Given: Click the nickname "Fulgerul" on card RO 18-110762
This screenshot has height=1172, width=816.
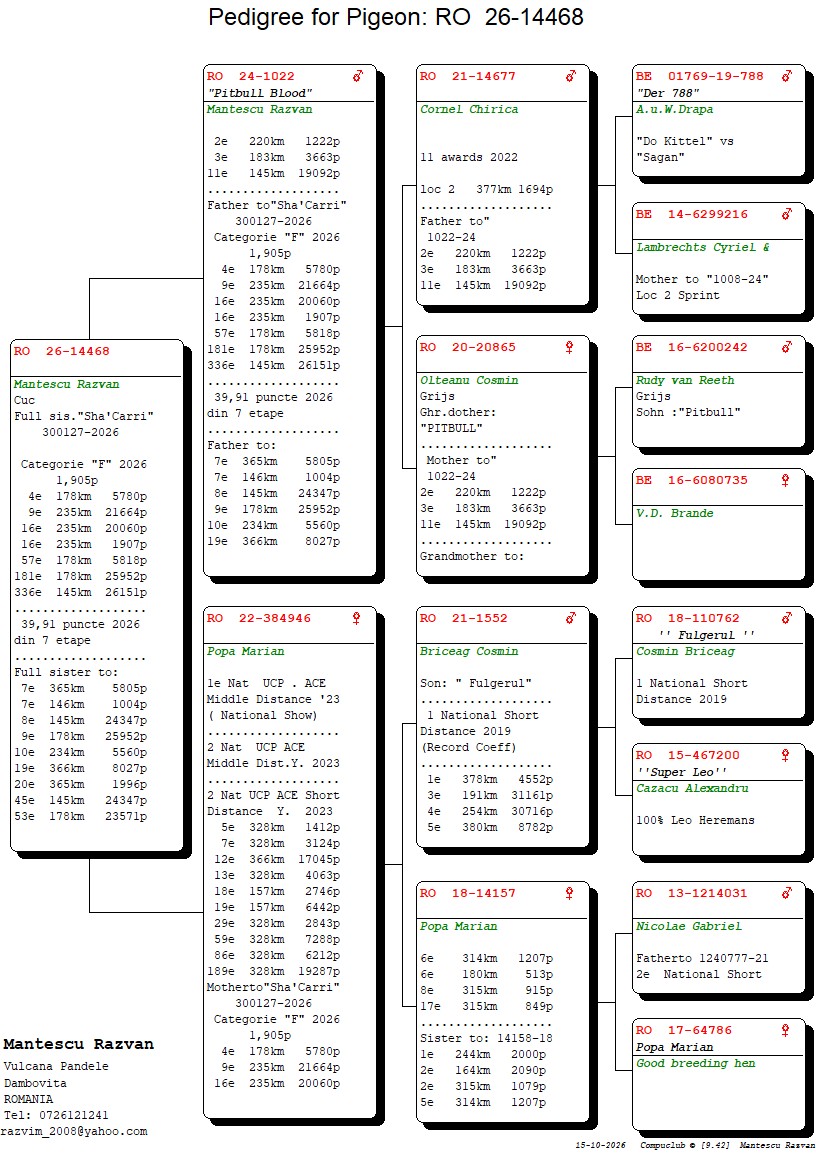Looking at the screenshot, I should pyautogui.click(x=706, y=635).
